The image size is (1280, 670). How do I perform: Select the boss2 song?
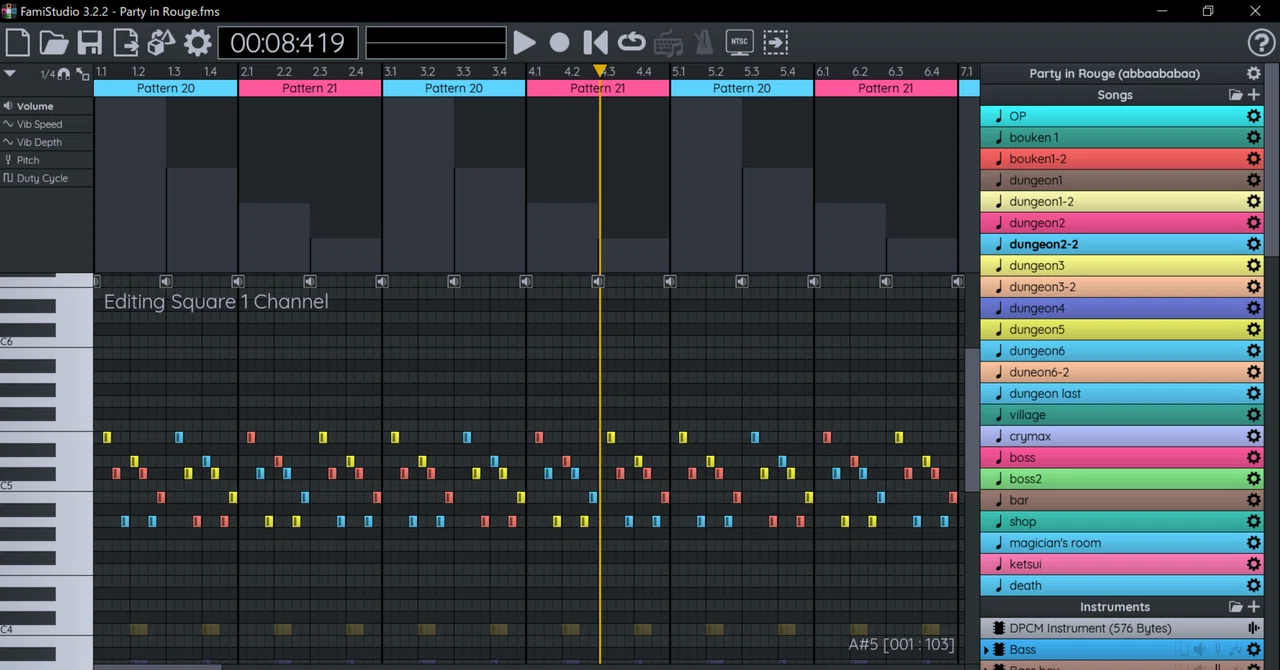pyautogui.click(x=1122, y=479)
